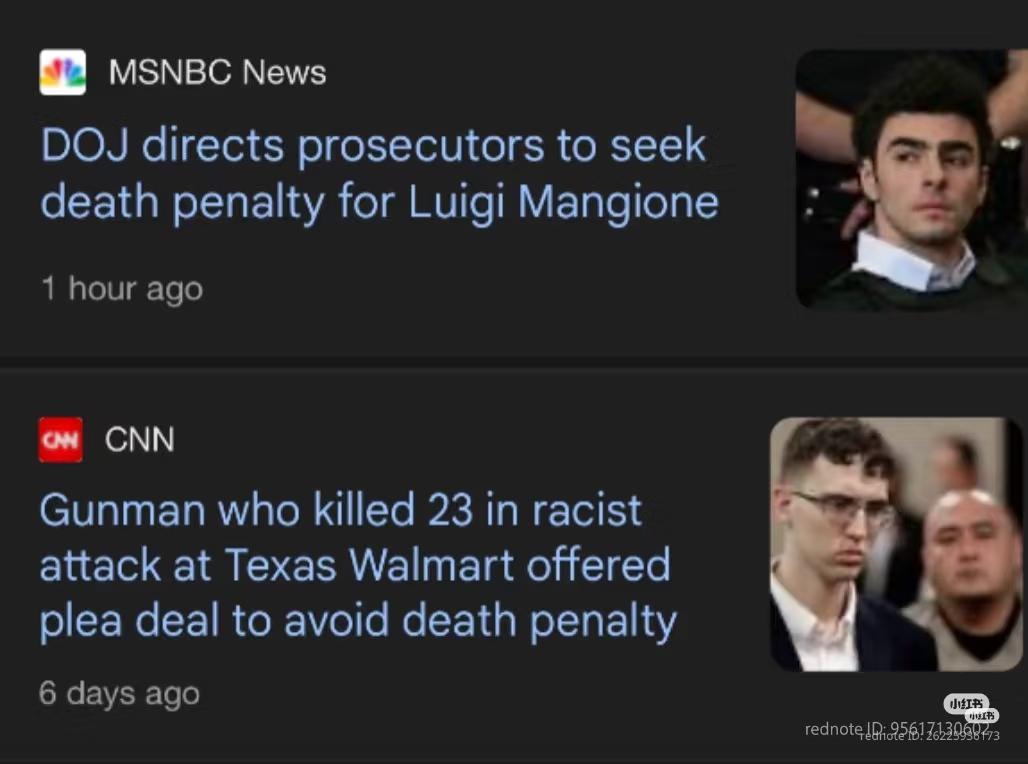The image size is (1028, 764).
Task: Click the "1 hour ago" timestamp
Action: [x=121, y=289]
